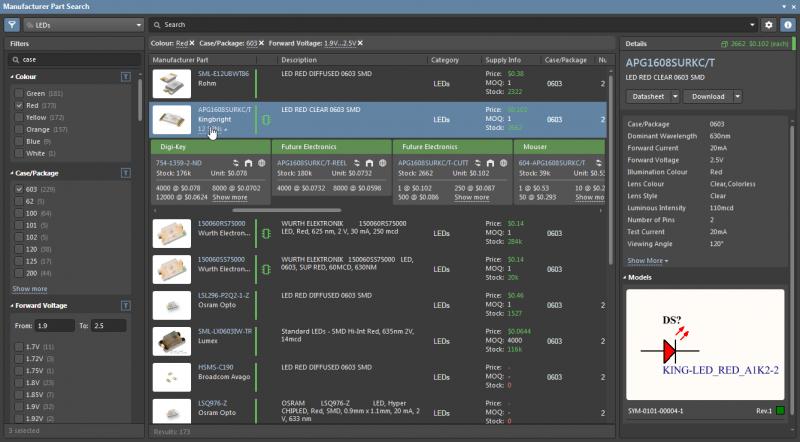Screen dimensions: 800x442
Task: Check the Green colour checkbox
Action: point(19,93)
